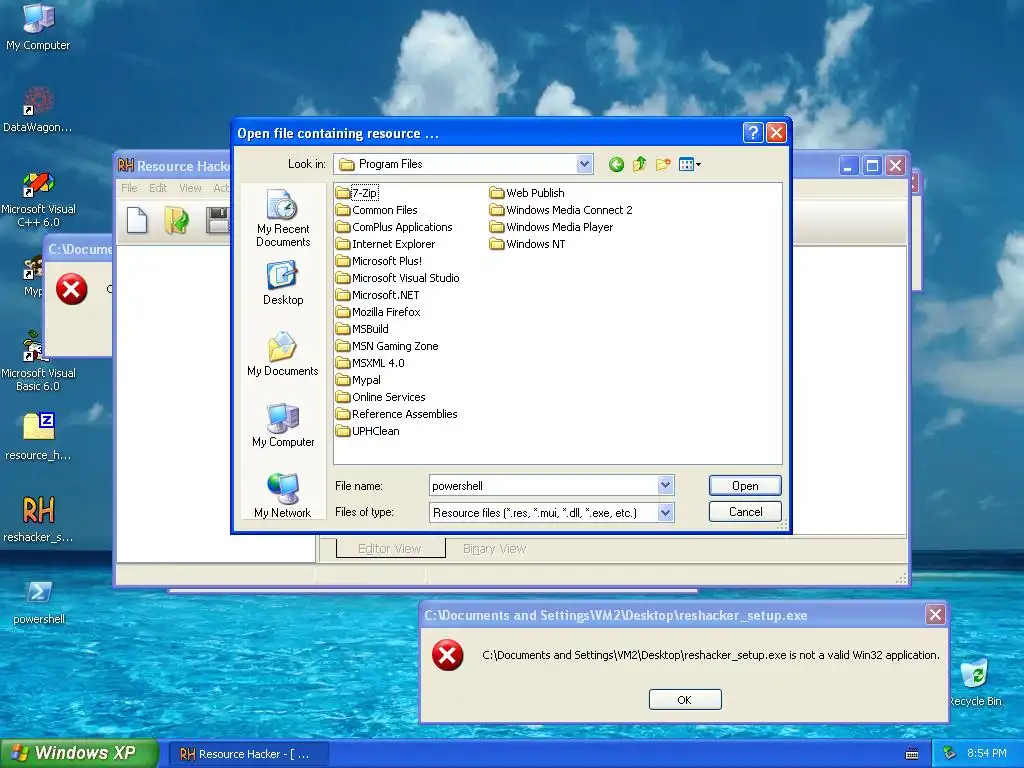The image size is (1024, 768).
Task: Click My Recent Documents in places bar
Action: coord(283,218)
